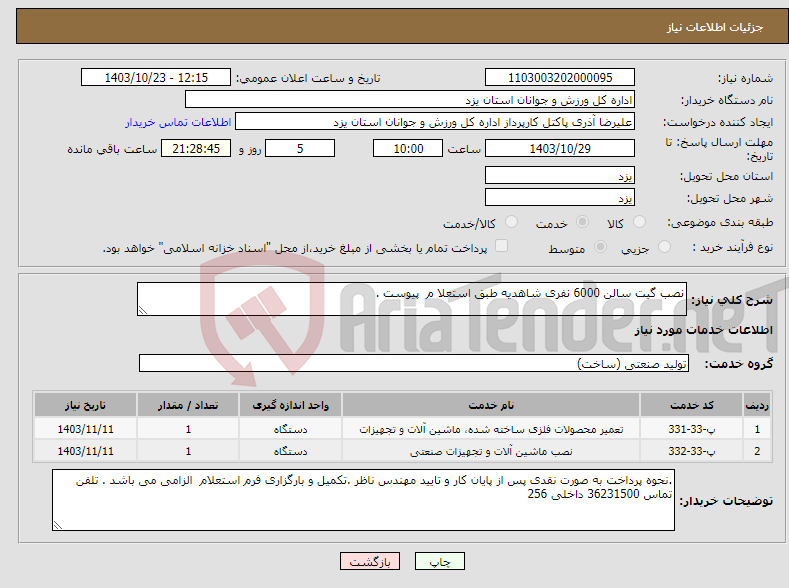
Task: Click the buyer organization name field
Action: tap(410, 100)
